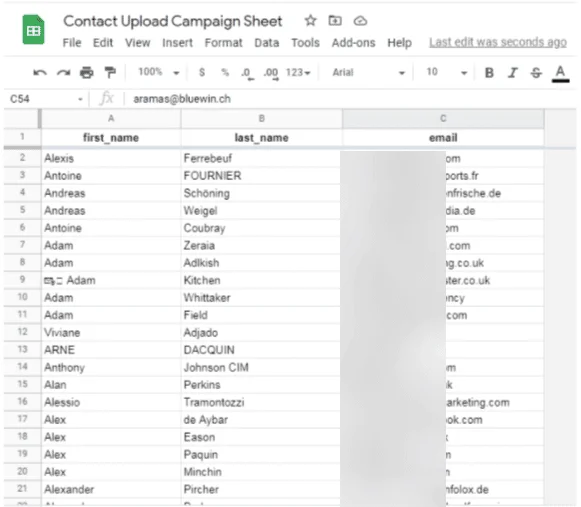Open the File menu
This screenshot has width=581, height=507.
72,43
